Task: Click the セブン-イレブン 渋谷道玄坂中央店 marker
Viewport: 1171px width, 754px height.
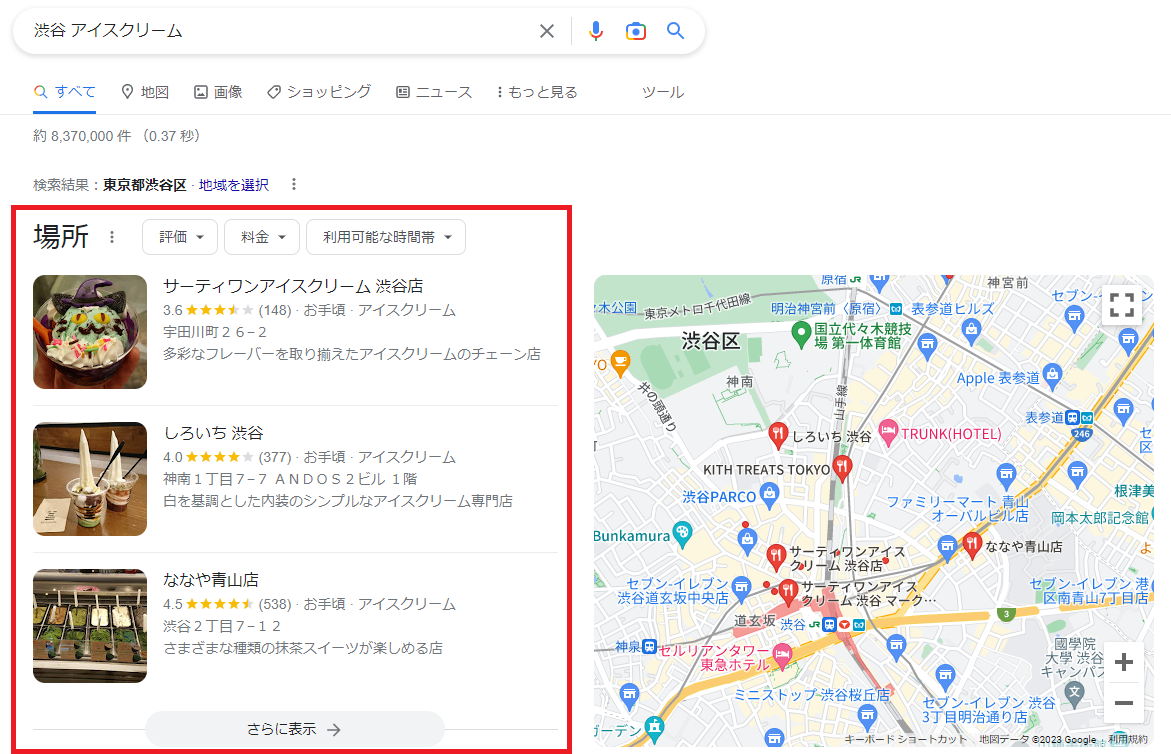Action: point(741,588)
